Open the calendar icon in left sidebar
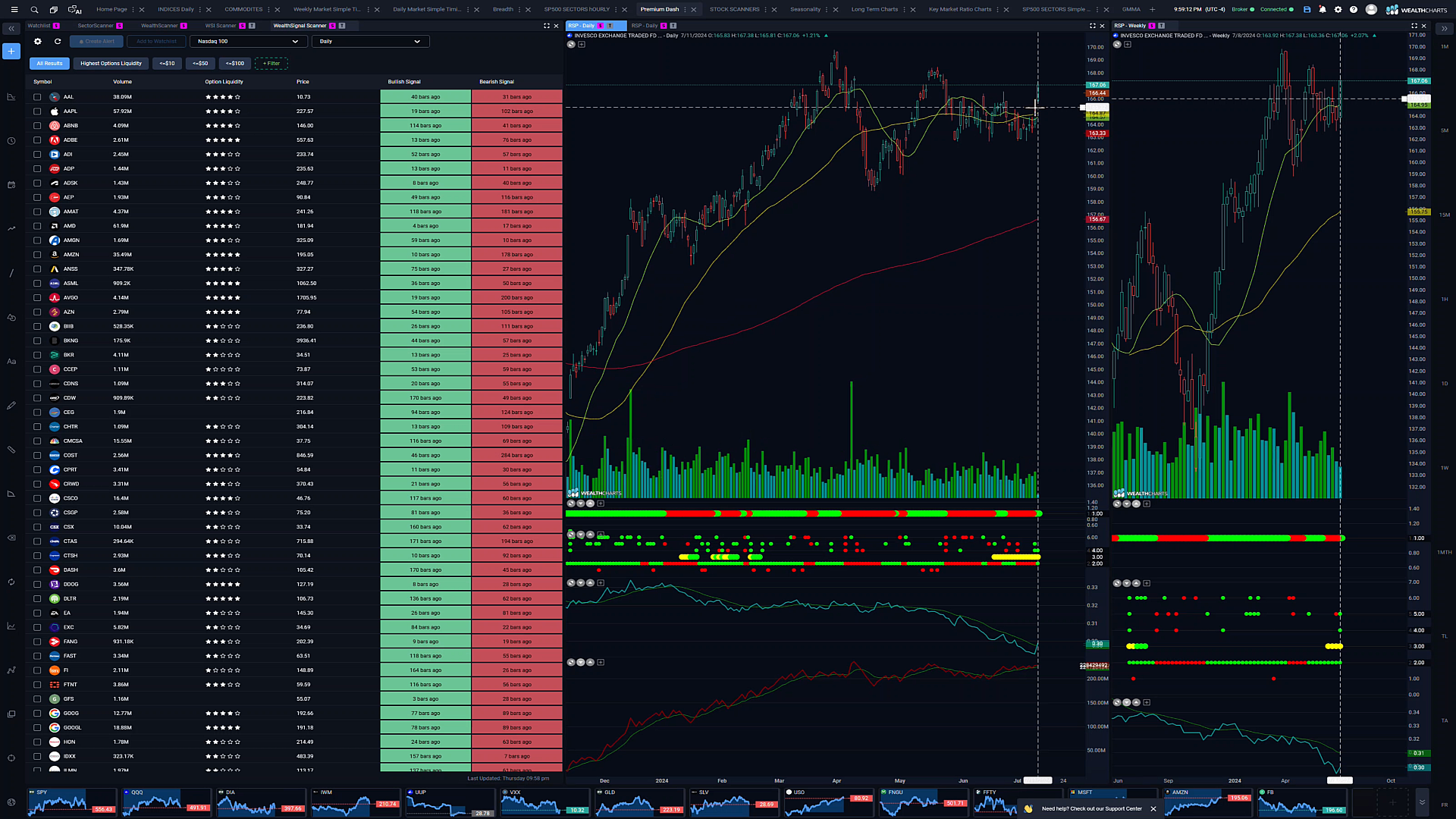This screenshot has width=1456, height=819. pyautogui.click(x=11, y=185)
